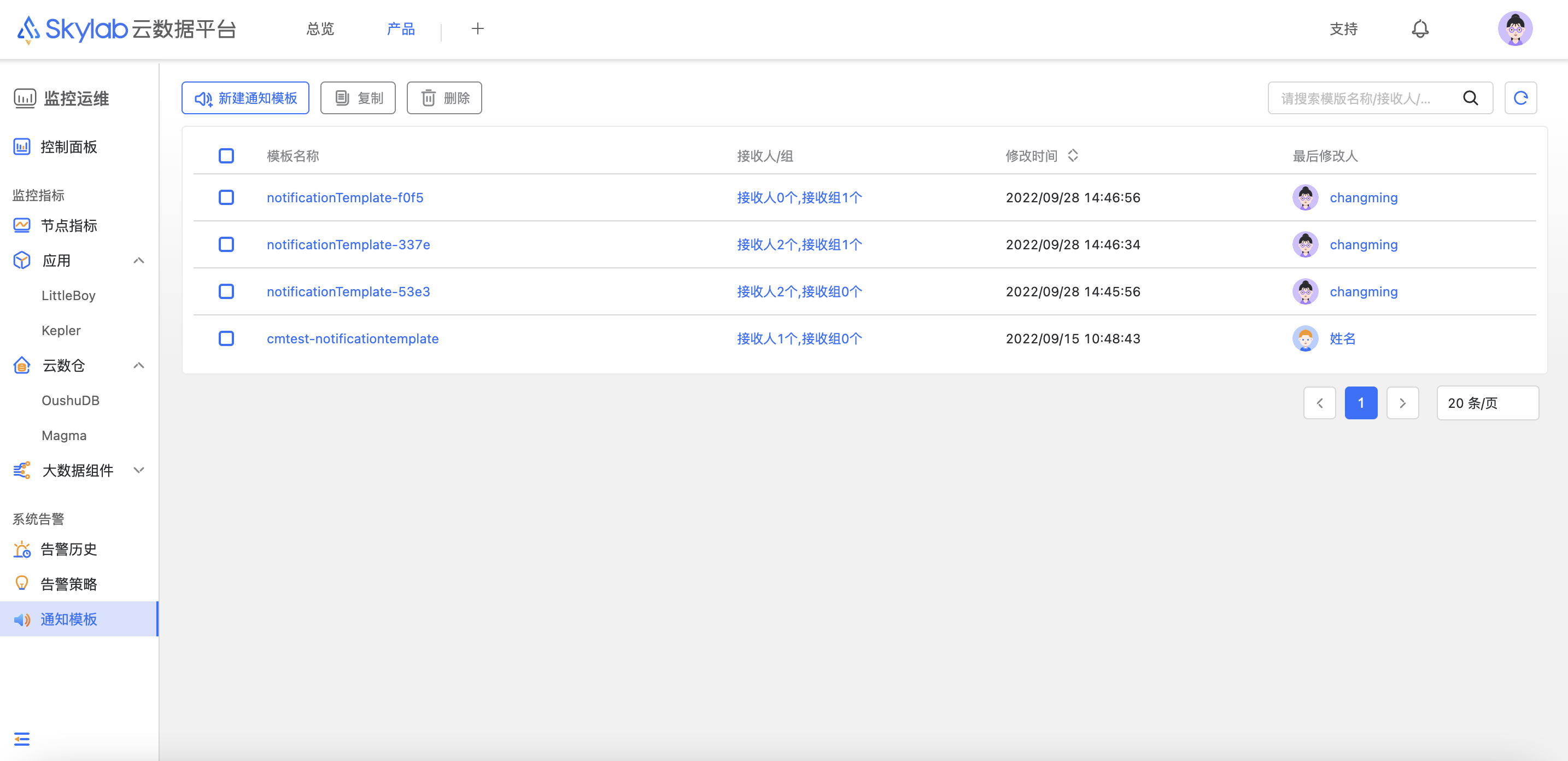Click the plus icon in top navigation

477,28
